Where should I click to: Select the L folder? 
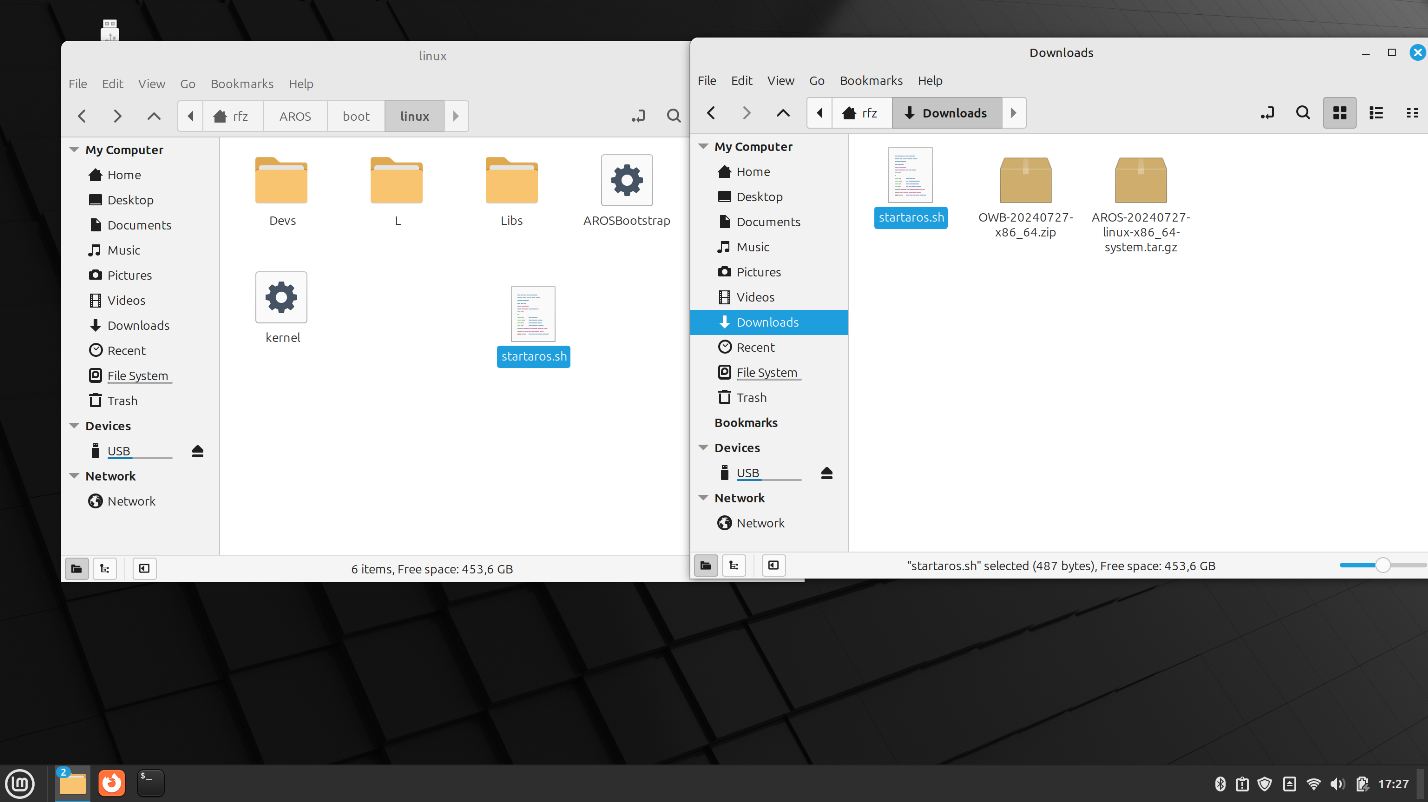[x=397, y=192]
